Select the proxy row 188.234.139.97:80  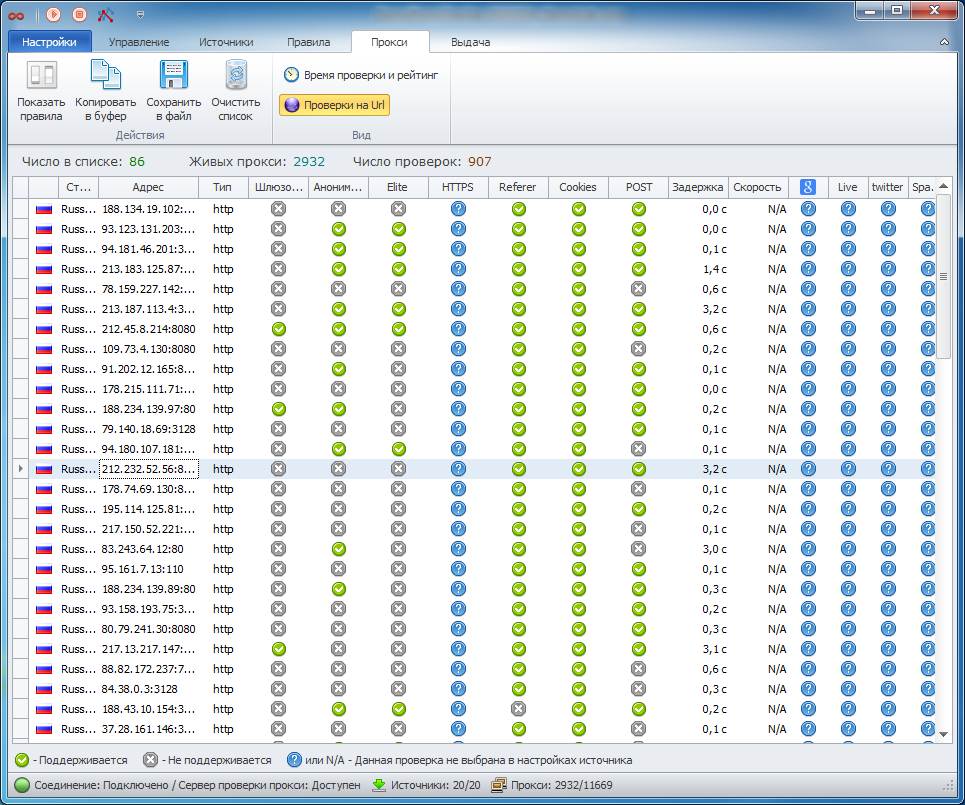coord(148,409)
